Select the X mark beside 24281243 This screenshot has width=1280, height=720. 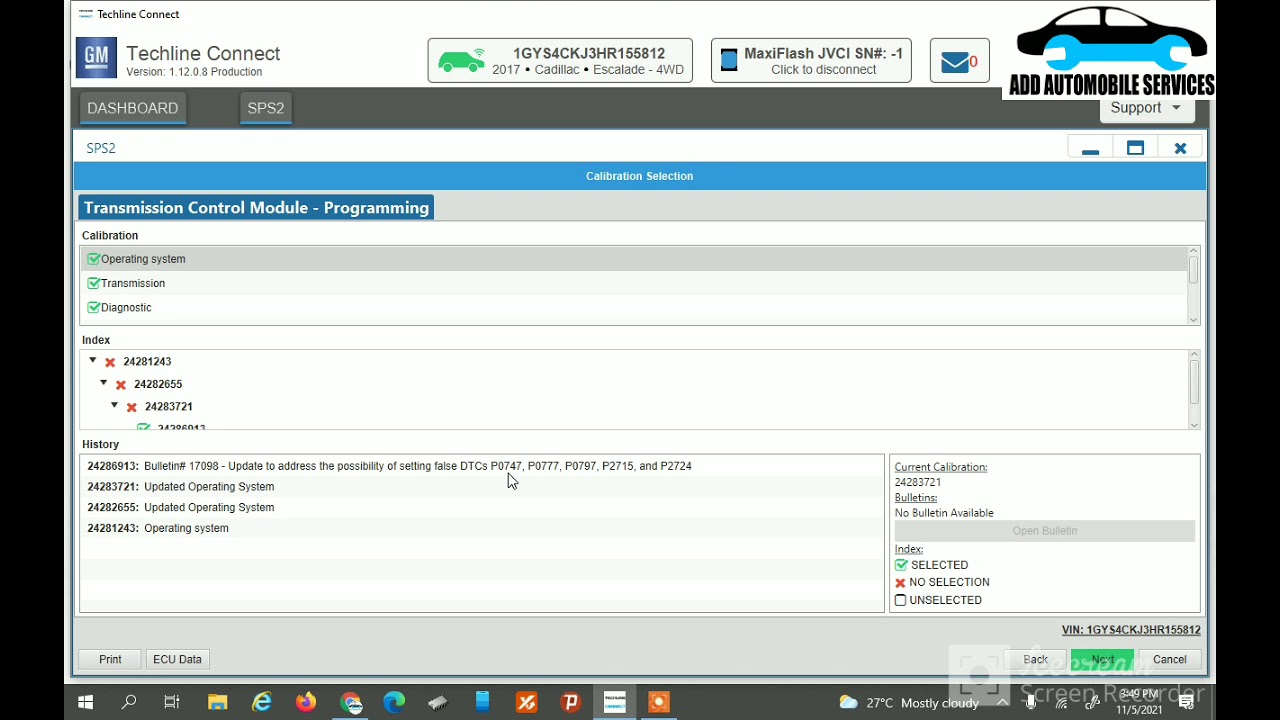coord(110,362)
